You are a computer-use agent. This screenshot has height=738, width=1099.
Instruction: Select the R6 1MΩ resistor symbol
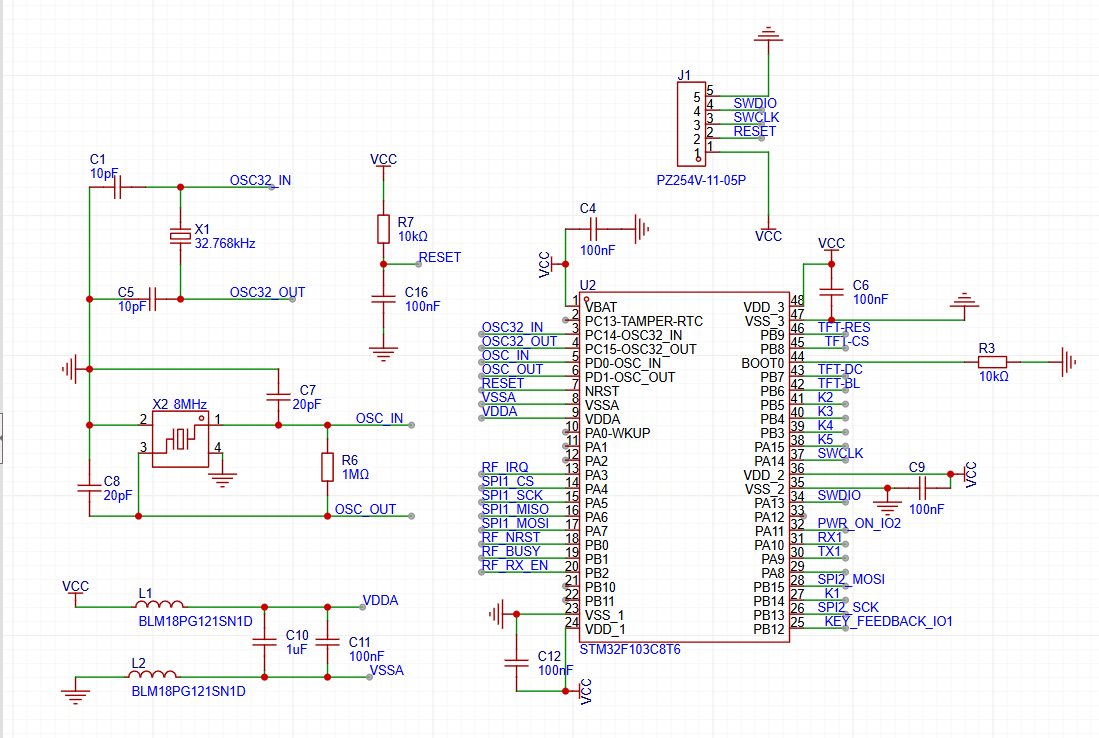tap(327, 467)
